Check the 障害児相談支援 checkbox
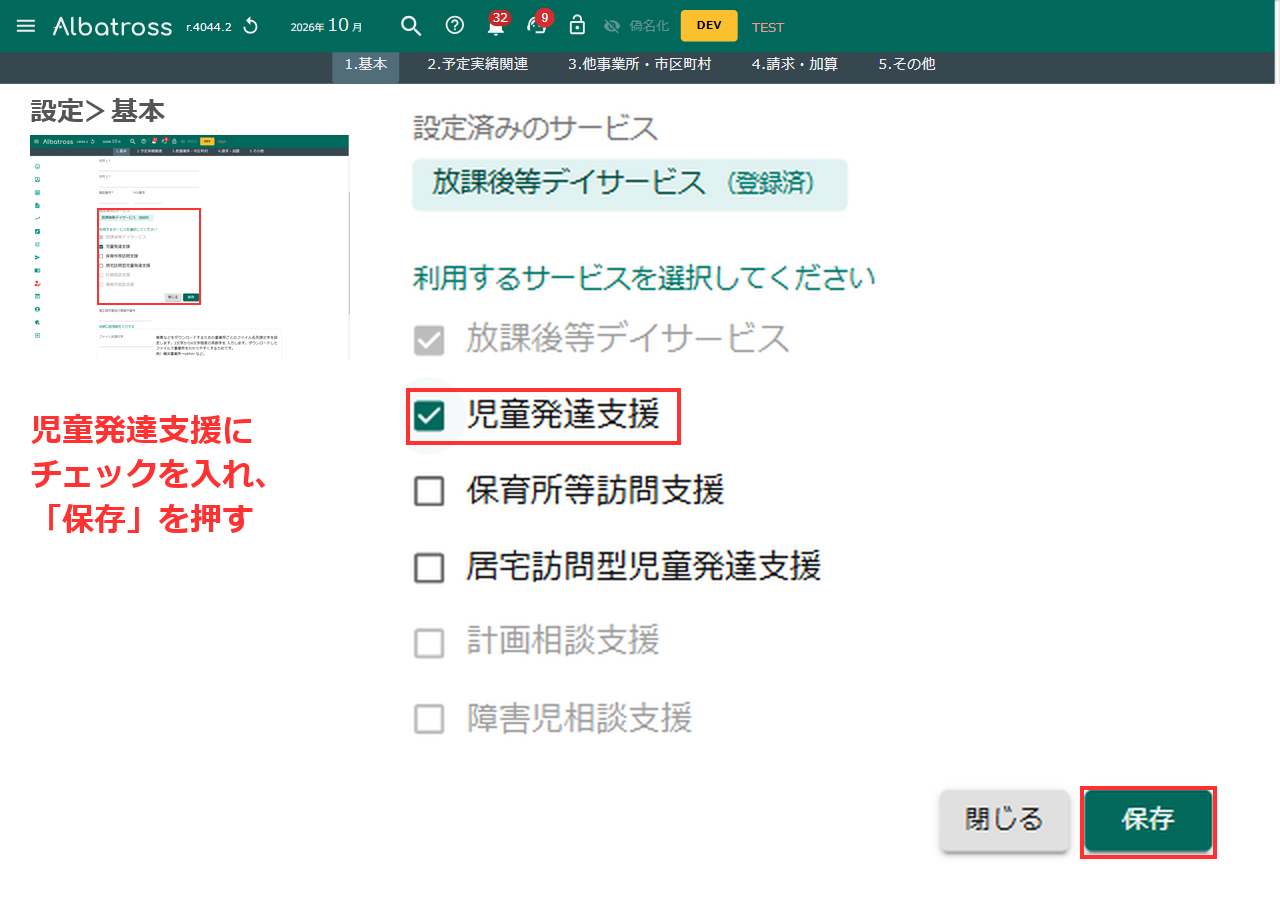Image resolution: width=1280 pixels, height=900 pixels. tap(429, 719)
